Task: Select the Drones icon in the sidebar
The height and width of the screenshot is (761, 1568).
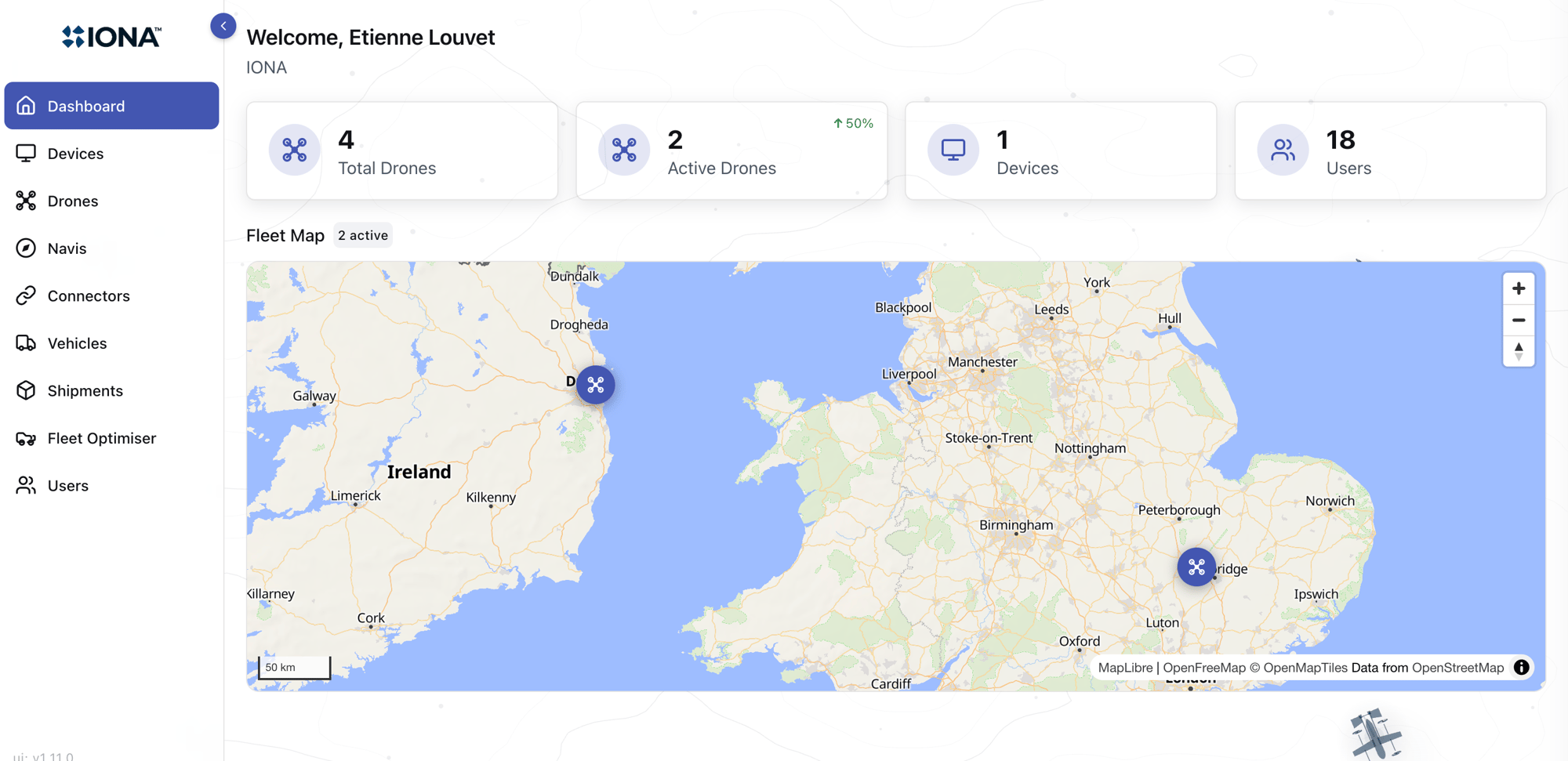Action: (26, 201)
